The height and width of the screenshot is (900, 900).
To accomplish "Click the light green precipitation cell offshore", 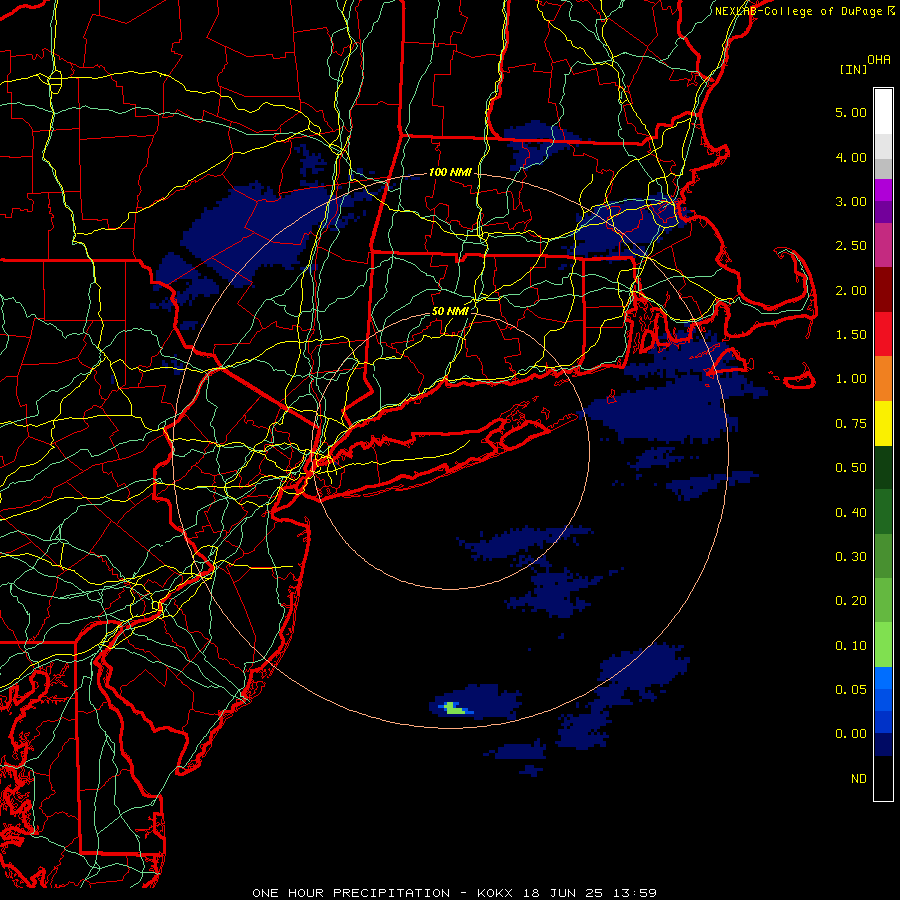I will pos(454,708).
